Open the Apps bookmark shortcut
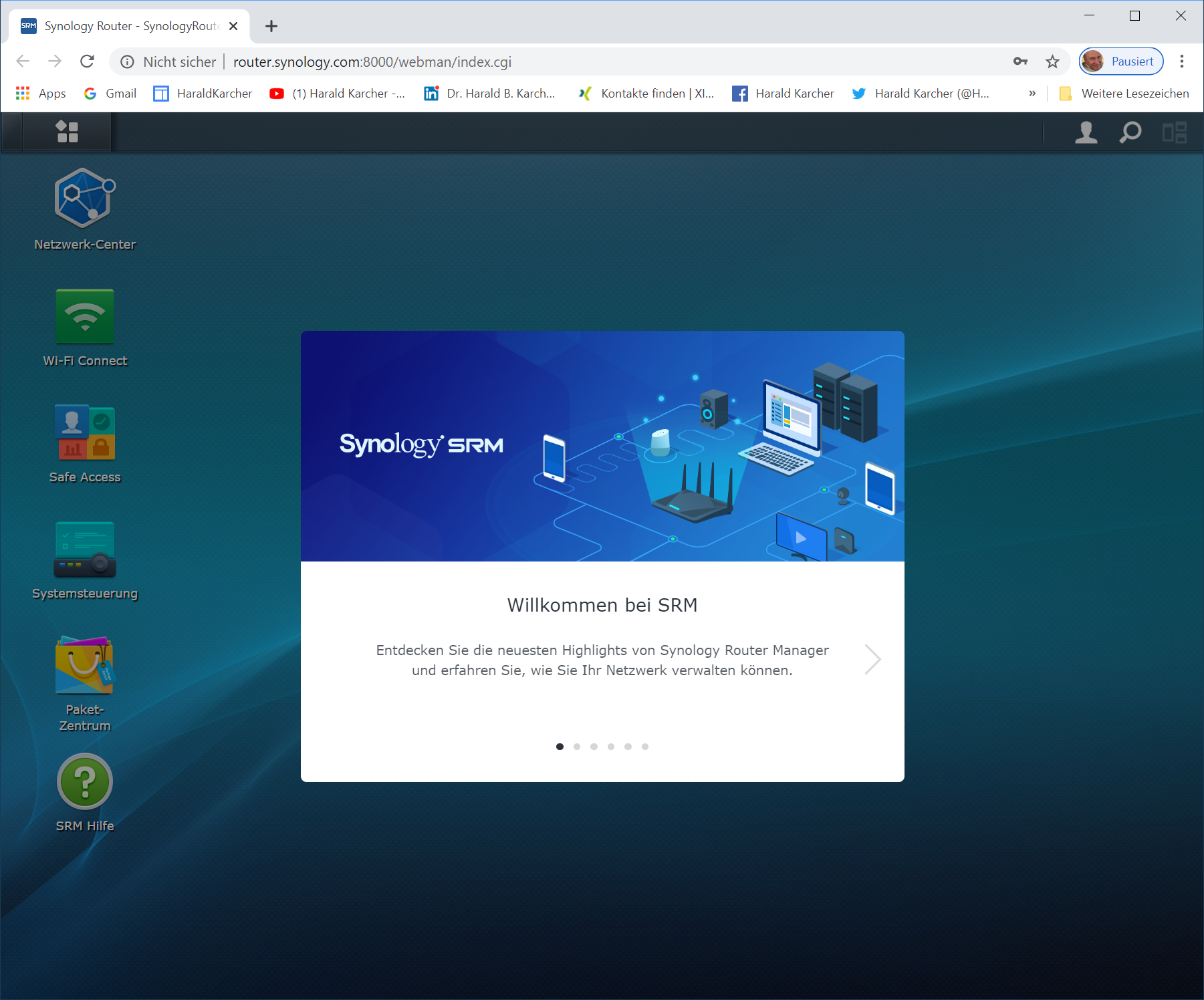Image resolution: width=1204 pixels, height=1000 pixels. [x=41, y=94]
